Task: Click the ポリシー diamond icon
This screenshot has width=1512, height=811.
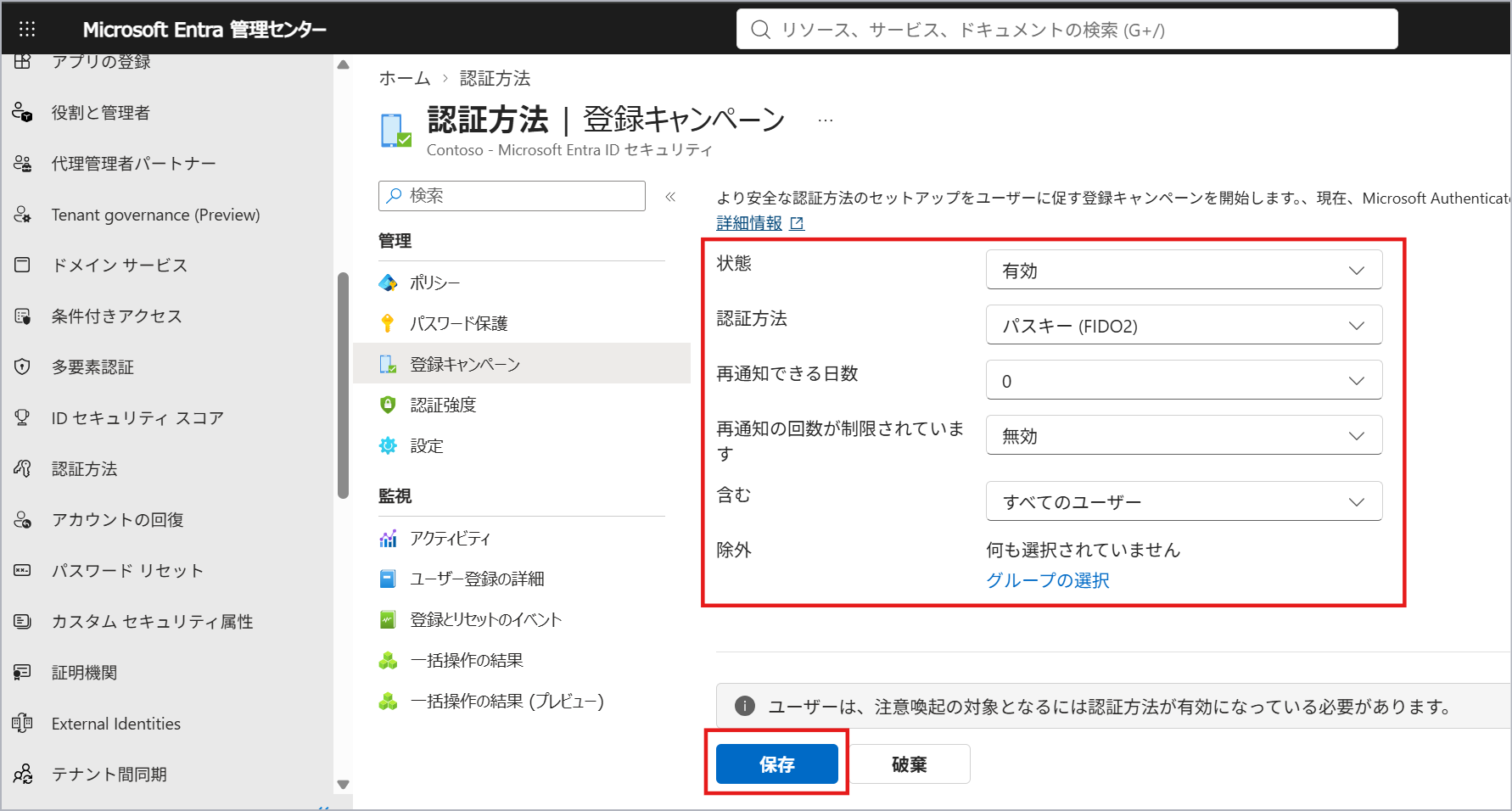Action: (x=388, y=282)
